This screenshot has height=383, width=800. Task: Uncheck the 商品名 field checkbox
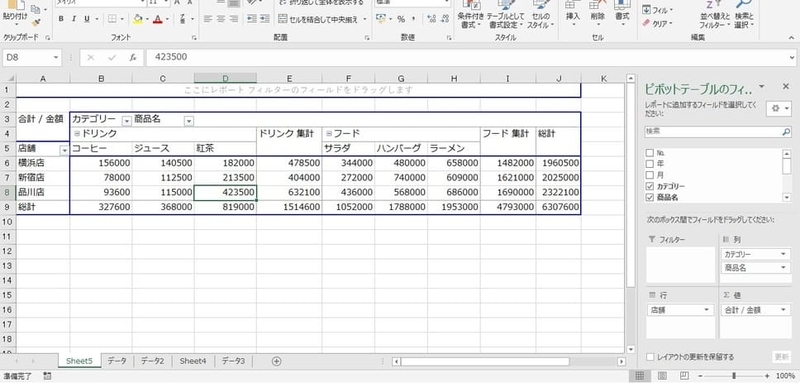pos(649,197)
